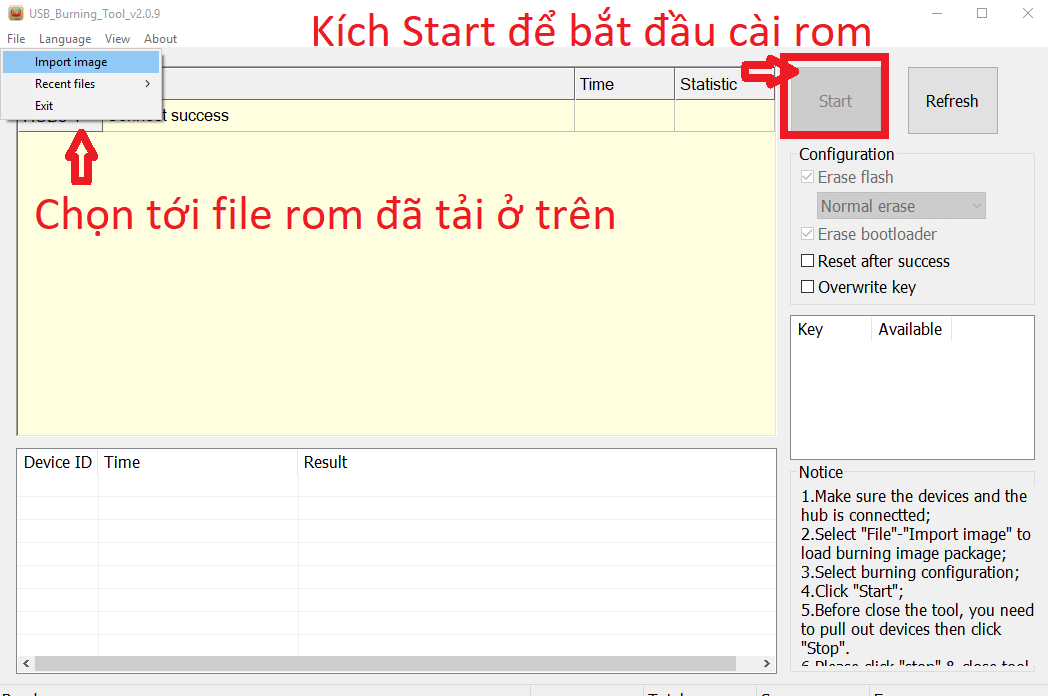This screenshot has height=696, width=1048.
Task: Click the Result column header
Action: pyautogui.click(x=536, y=462)
